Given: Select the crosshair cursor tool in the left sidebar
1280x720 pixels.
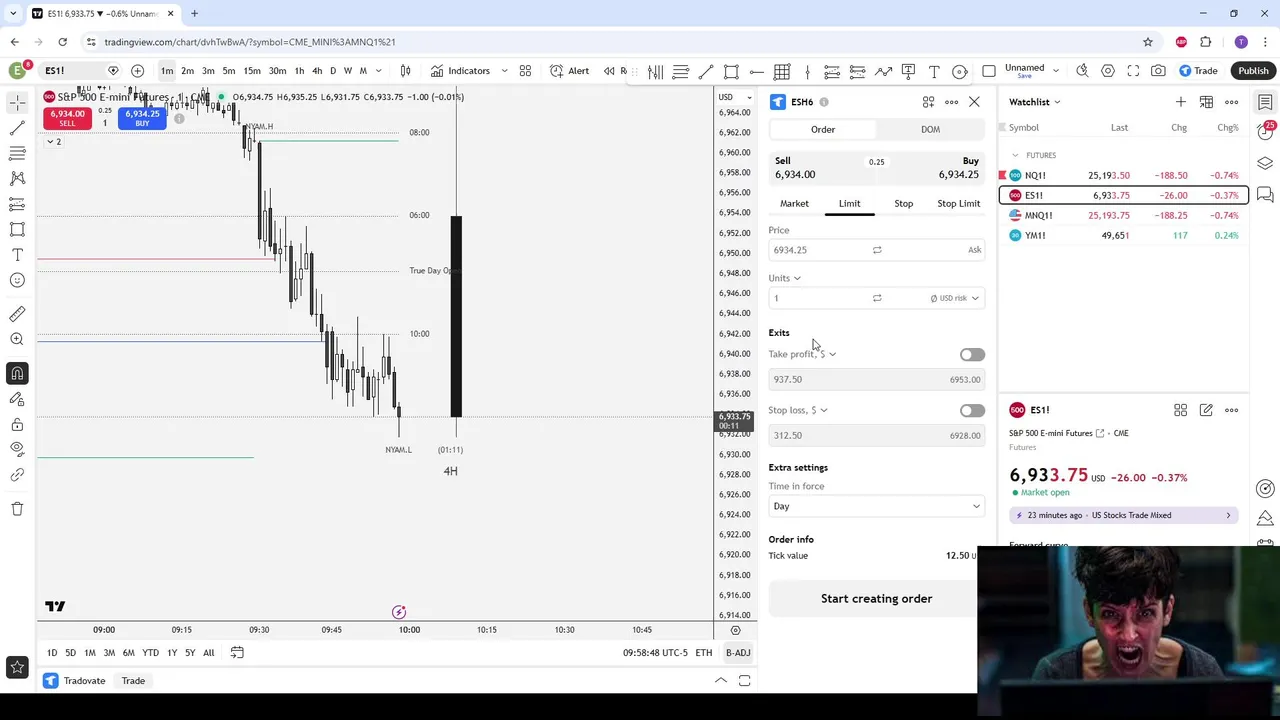Looking at the screenshot, I should point(17,103).
